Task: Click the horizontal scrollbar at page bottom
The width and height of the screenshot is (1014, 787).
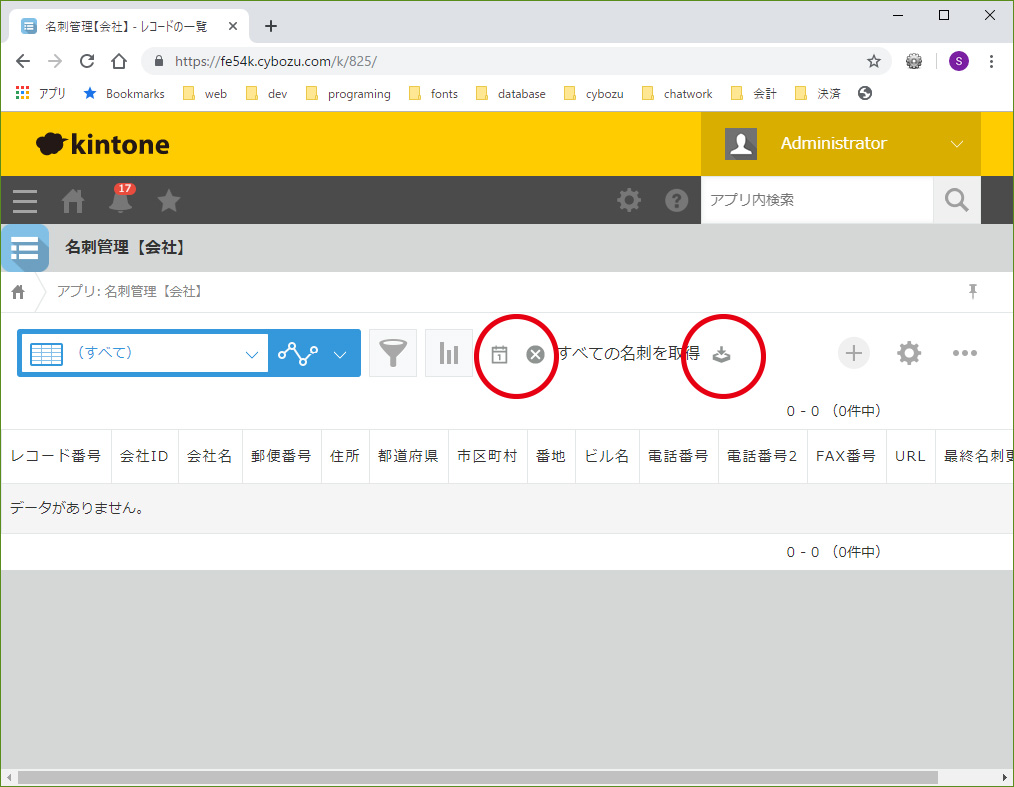Action: [x=477, y=777]
